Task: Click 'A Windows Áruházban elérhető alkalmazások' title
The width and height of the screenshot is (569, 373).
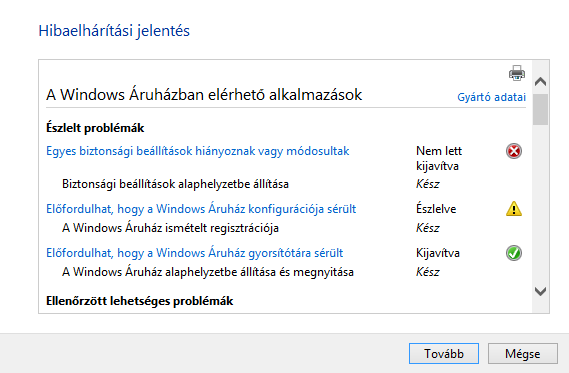Action: (x=204, y=95)
